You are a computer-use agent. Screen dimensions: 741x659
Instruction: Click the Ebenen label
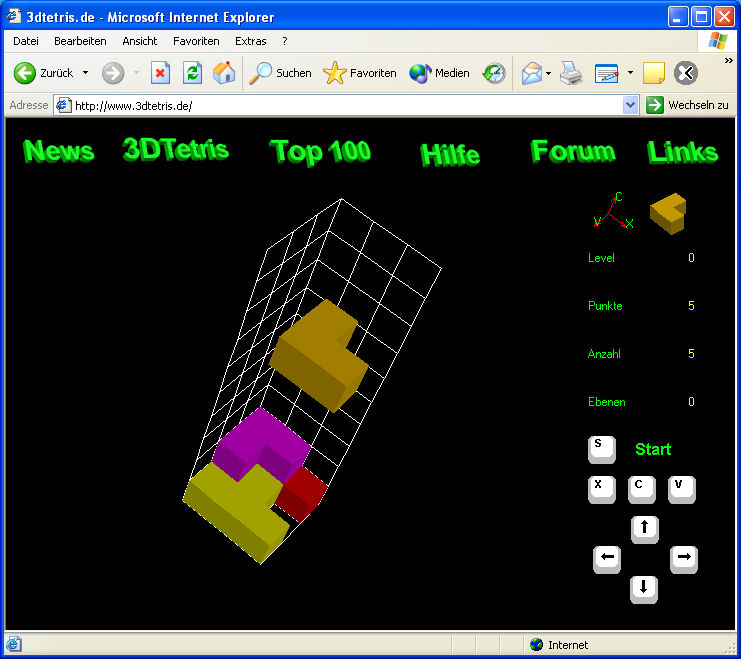[x=606, y=402]
